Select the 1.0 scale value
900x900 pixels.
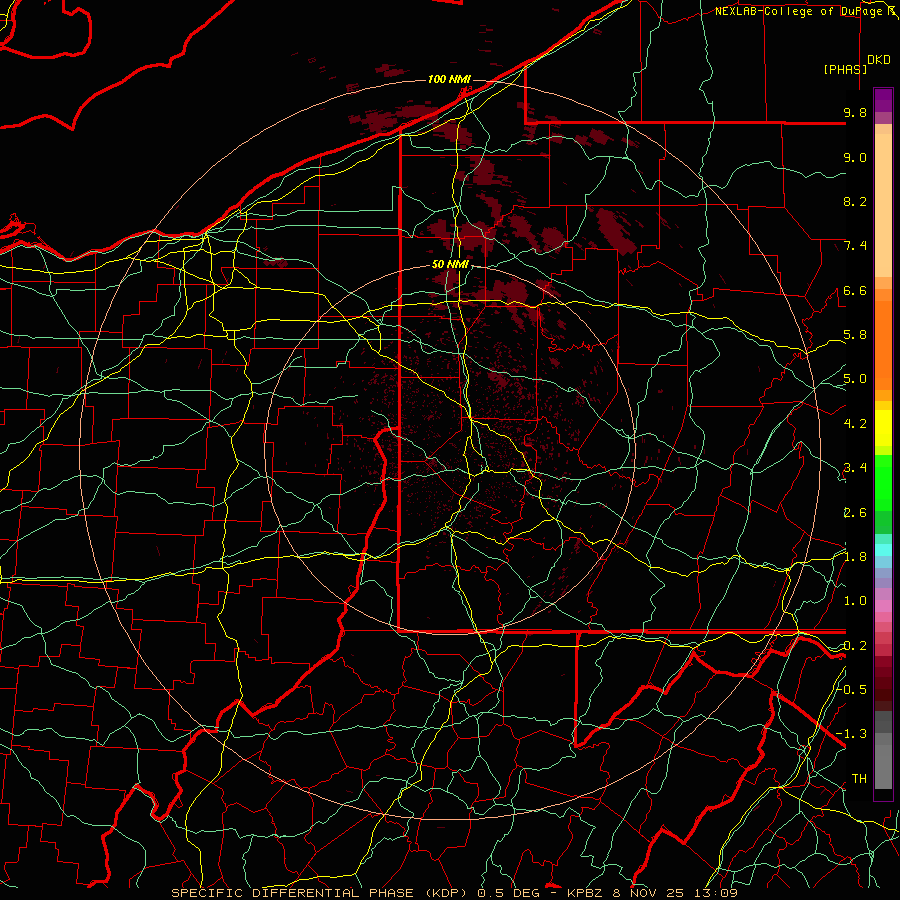[855, 601]
